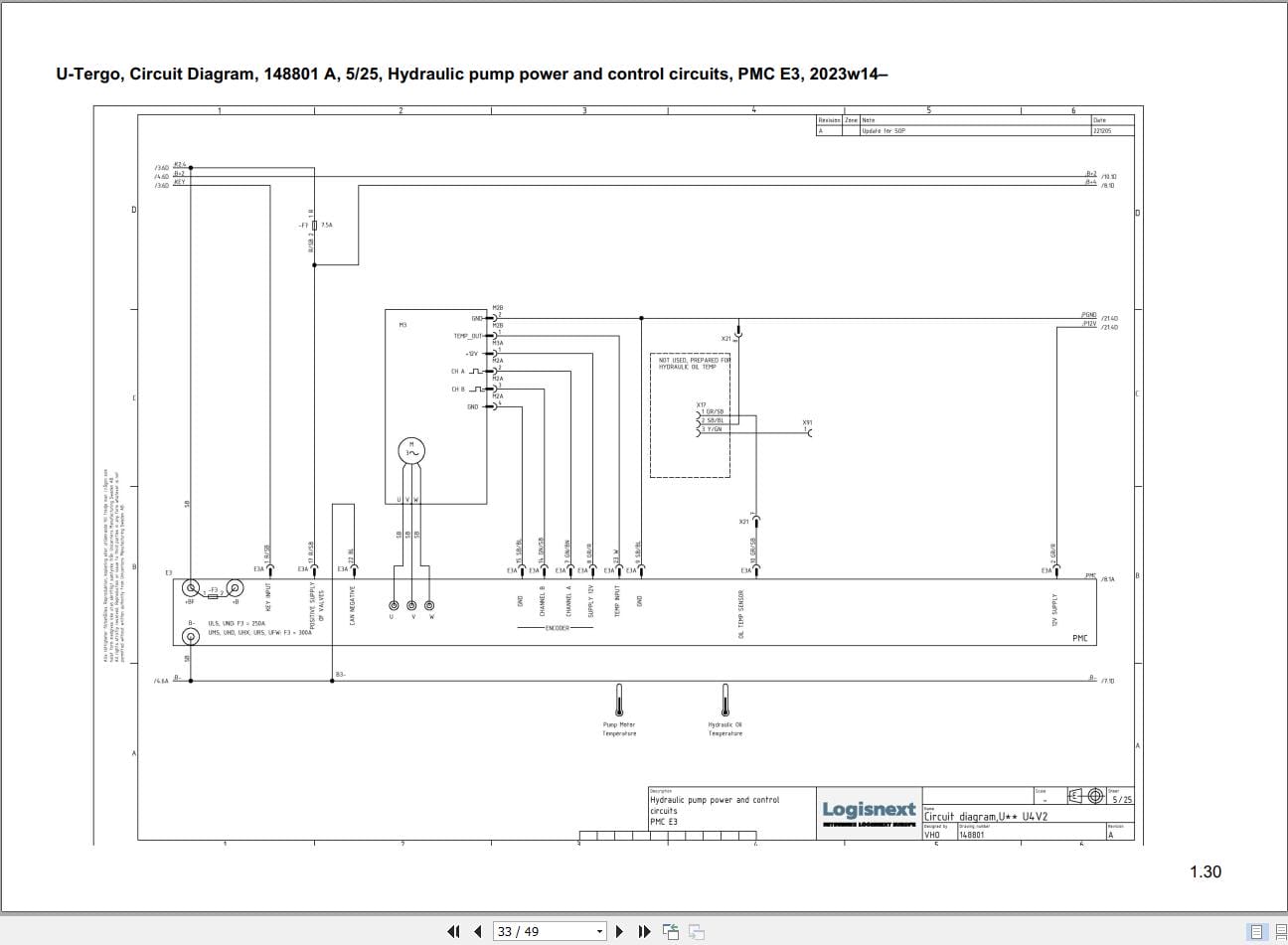The image size is (1288, 945).
Task: Click the 'NOT USED, PREPARED FOR HYDRAULIC OIL TEMP' note
Action: coord(694,364)
